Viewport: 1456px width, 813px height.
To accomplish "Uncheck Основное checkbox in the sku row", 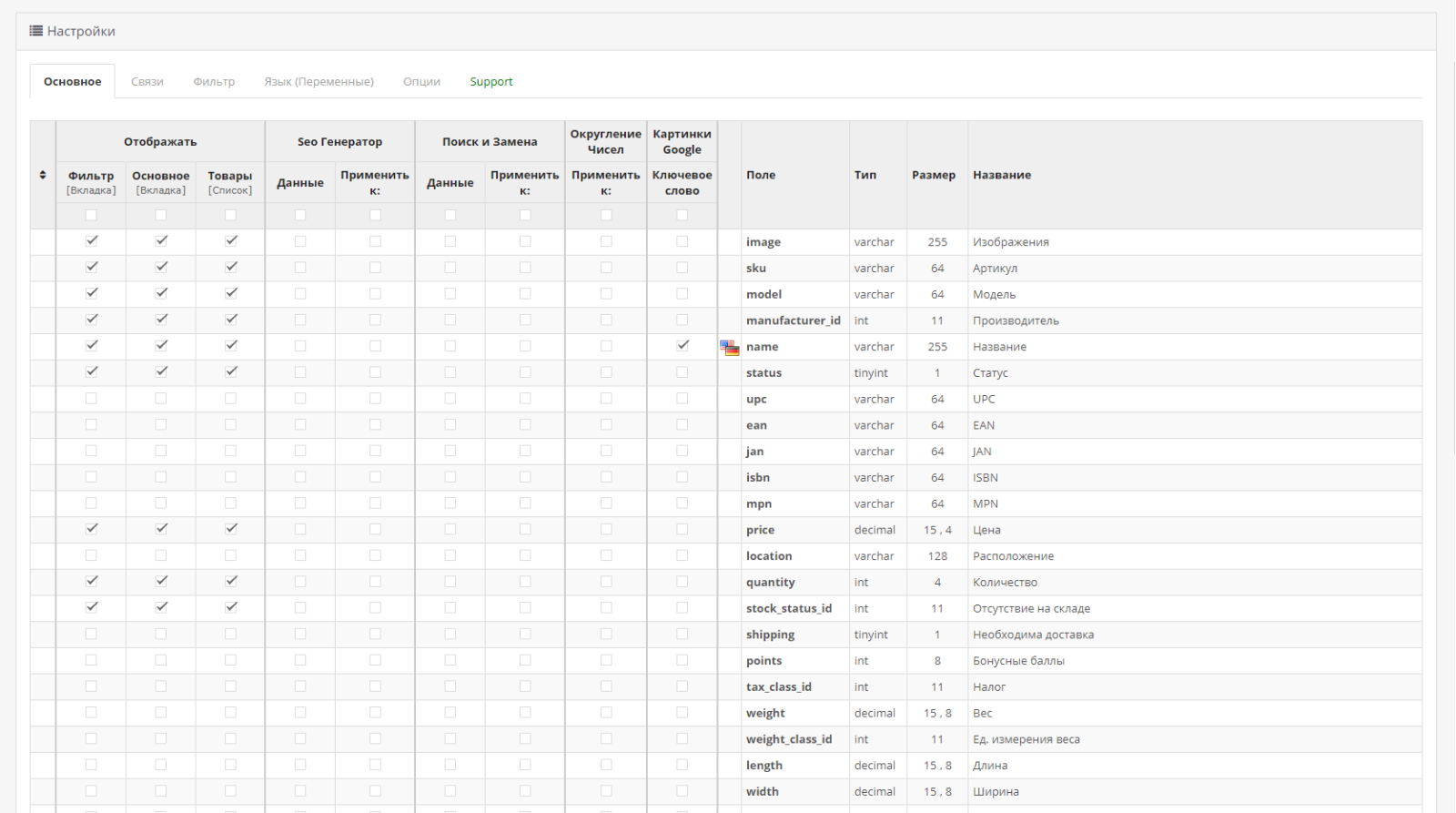I will tap(161, 268).
